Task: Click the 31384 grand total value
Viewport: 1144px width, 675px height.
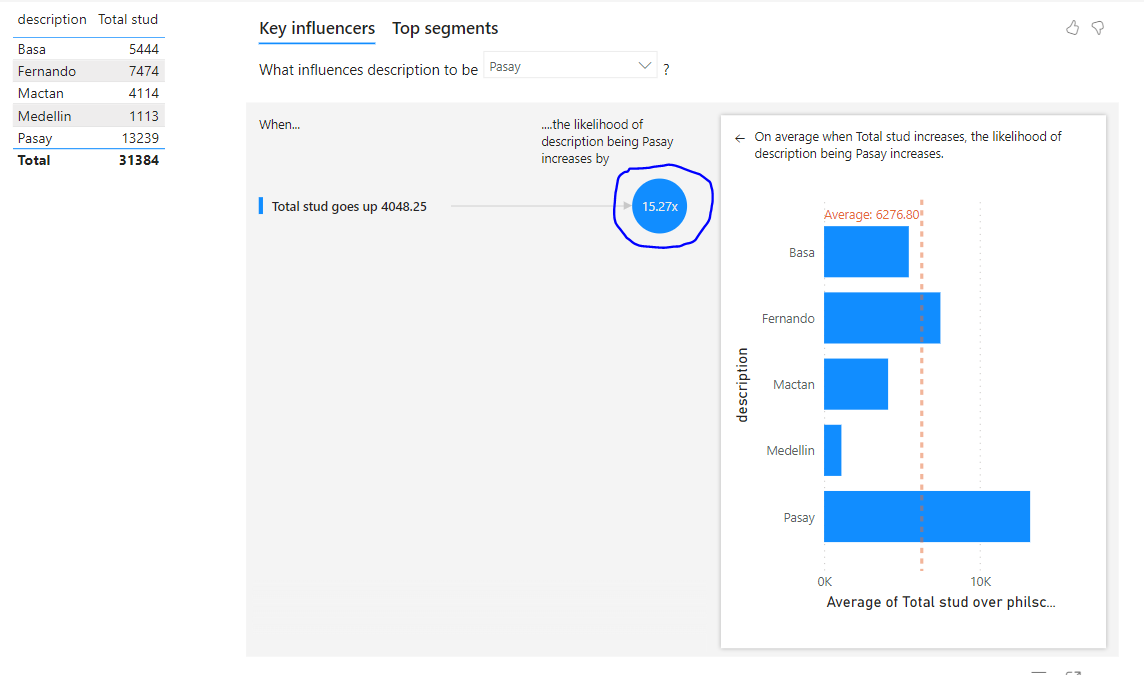Action: click(139, 160)
